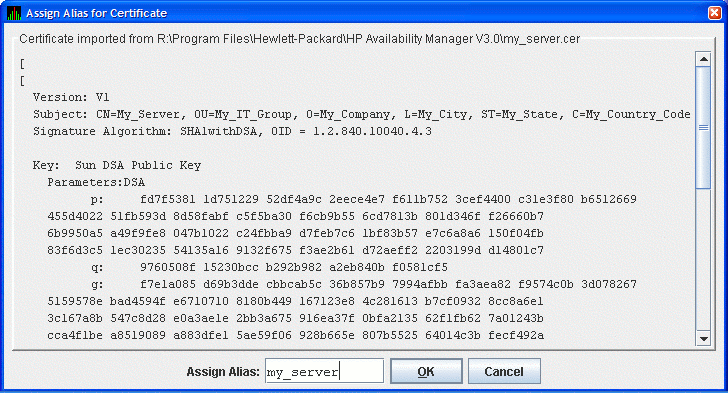This screenshot has height=393, width=728.
Task: Click the 'Parameters:DSA' text line
Action: [x=96, y=182]
